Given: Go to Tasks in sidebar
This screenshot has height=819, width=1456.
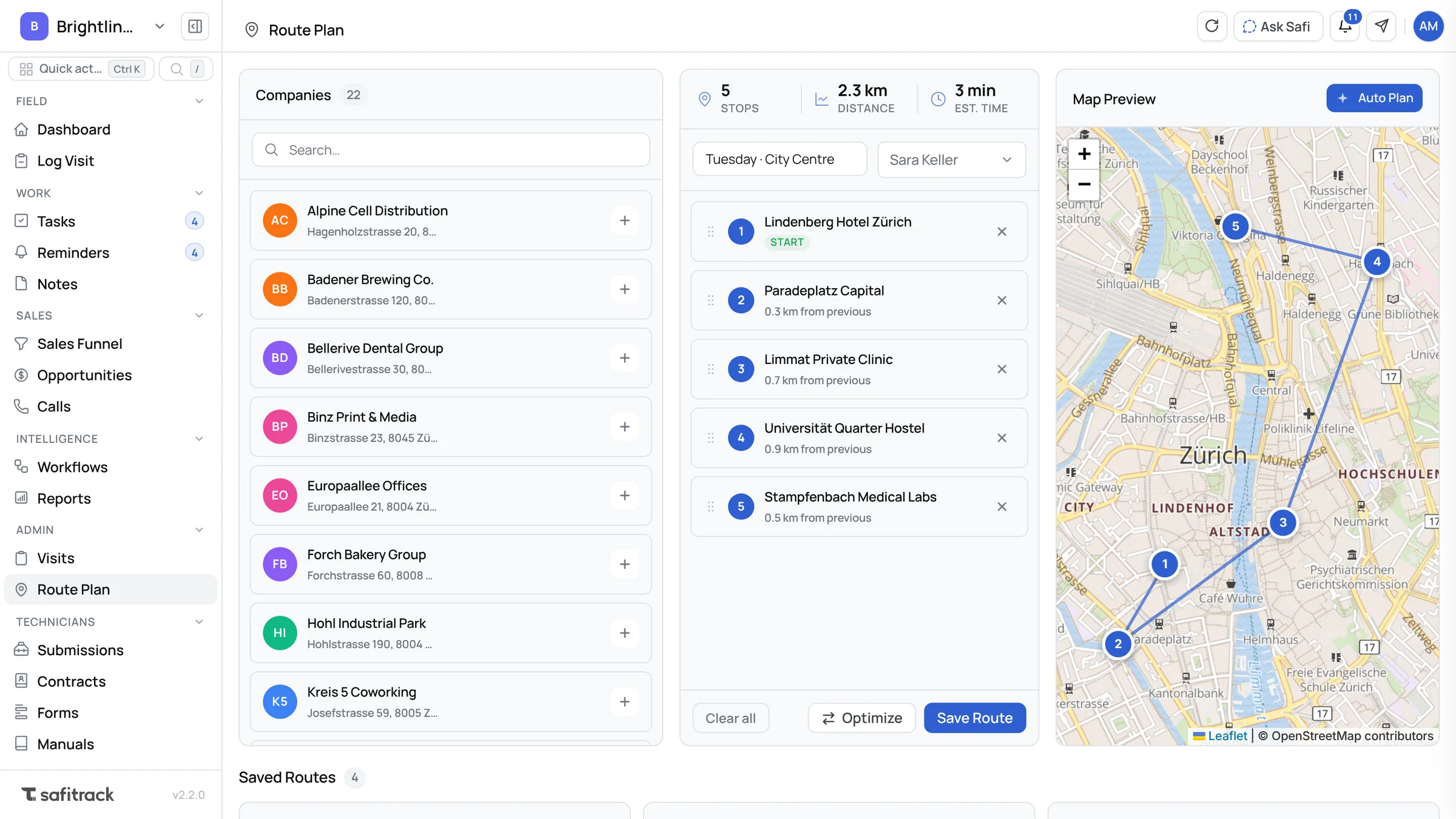Looking at the screenshot, I should click(110, 221).
